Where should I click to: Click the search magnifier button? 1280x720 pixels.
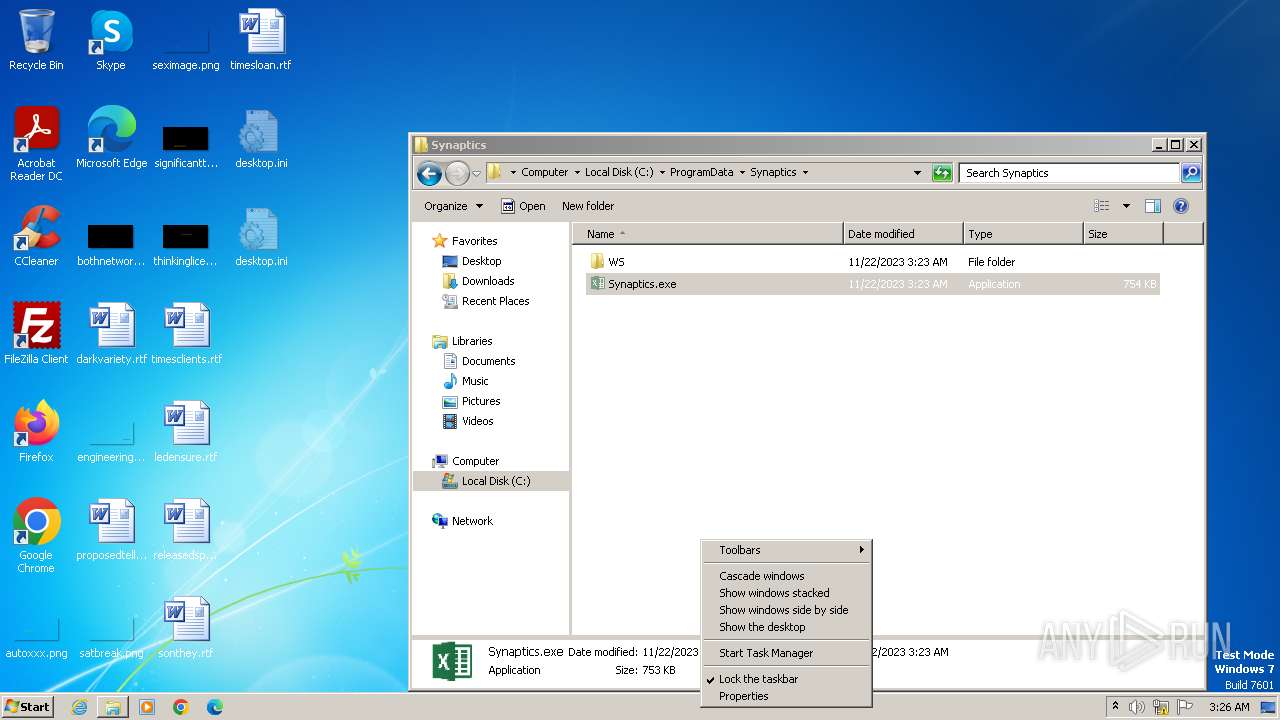pos(1190,173)
